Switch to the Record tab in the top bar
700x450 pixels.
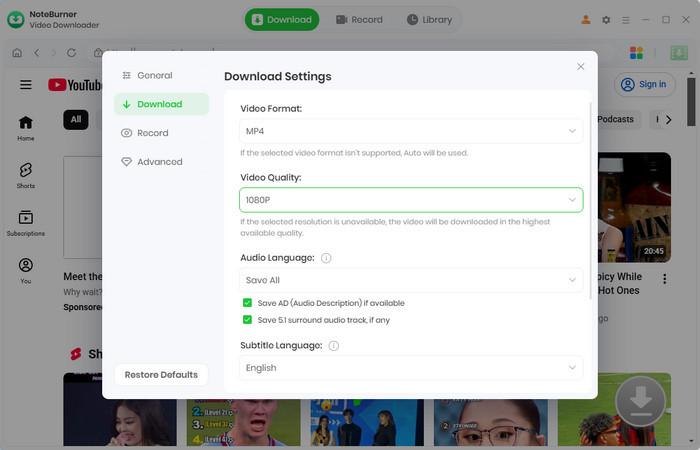pyautogui.click(x=359, y=20)
